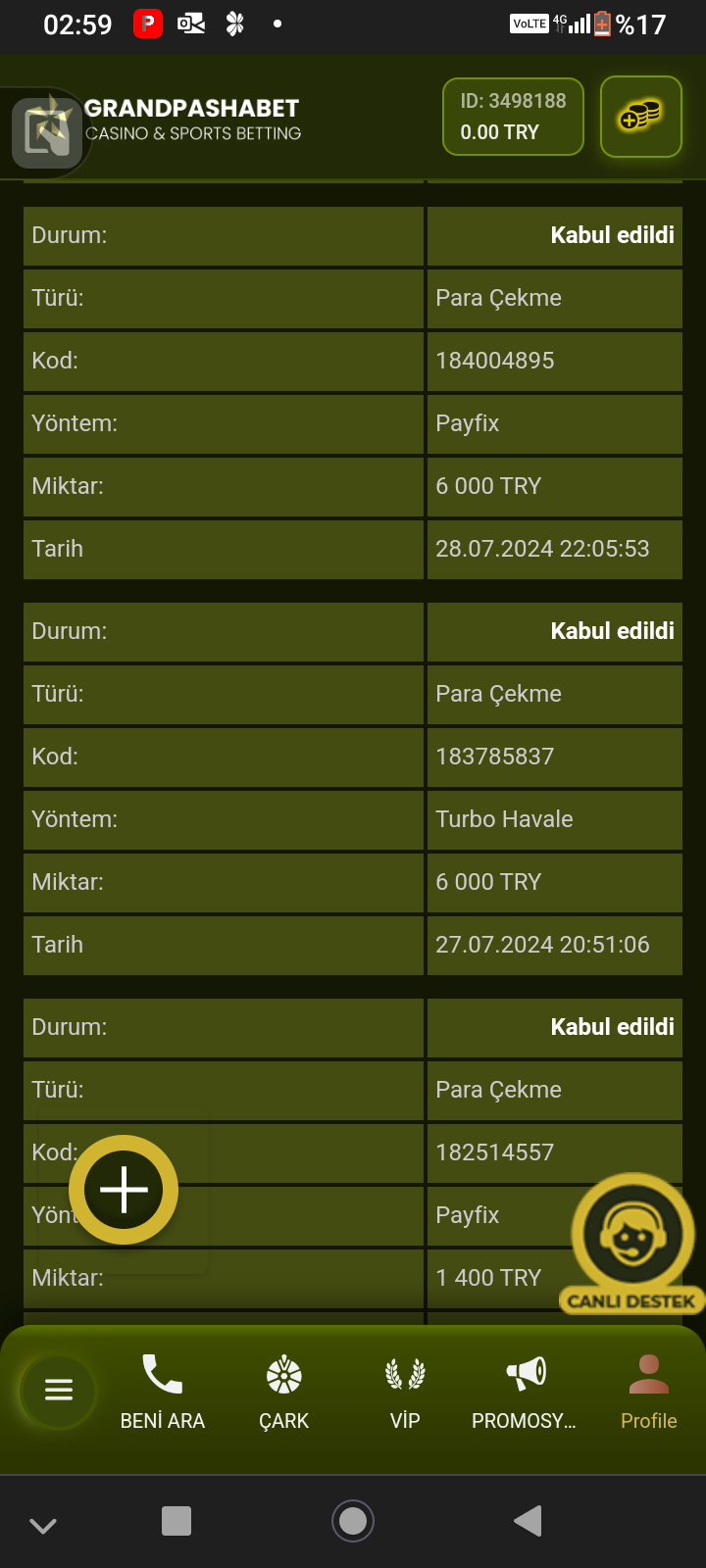
Task: Tap the Grandpashabet logo icon
Action: (47, 132)
